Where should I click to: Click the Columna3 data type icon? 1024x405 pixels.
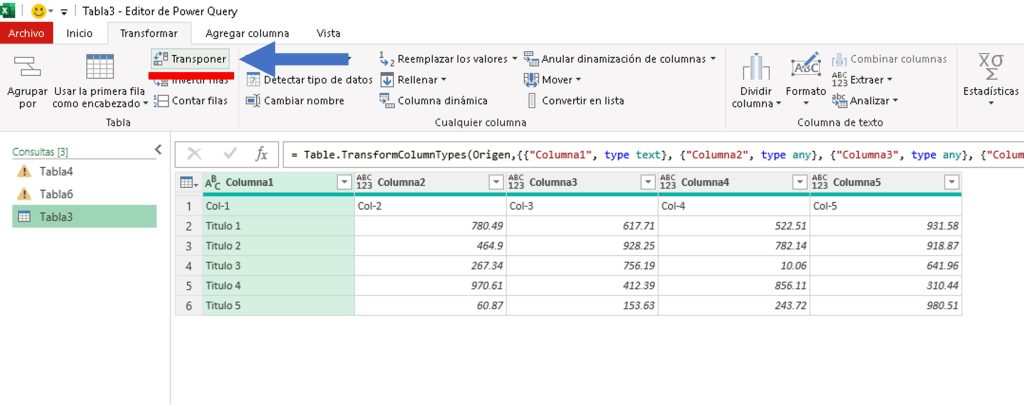pos(517,183)
